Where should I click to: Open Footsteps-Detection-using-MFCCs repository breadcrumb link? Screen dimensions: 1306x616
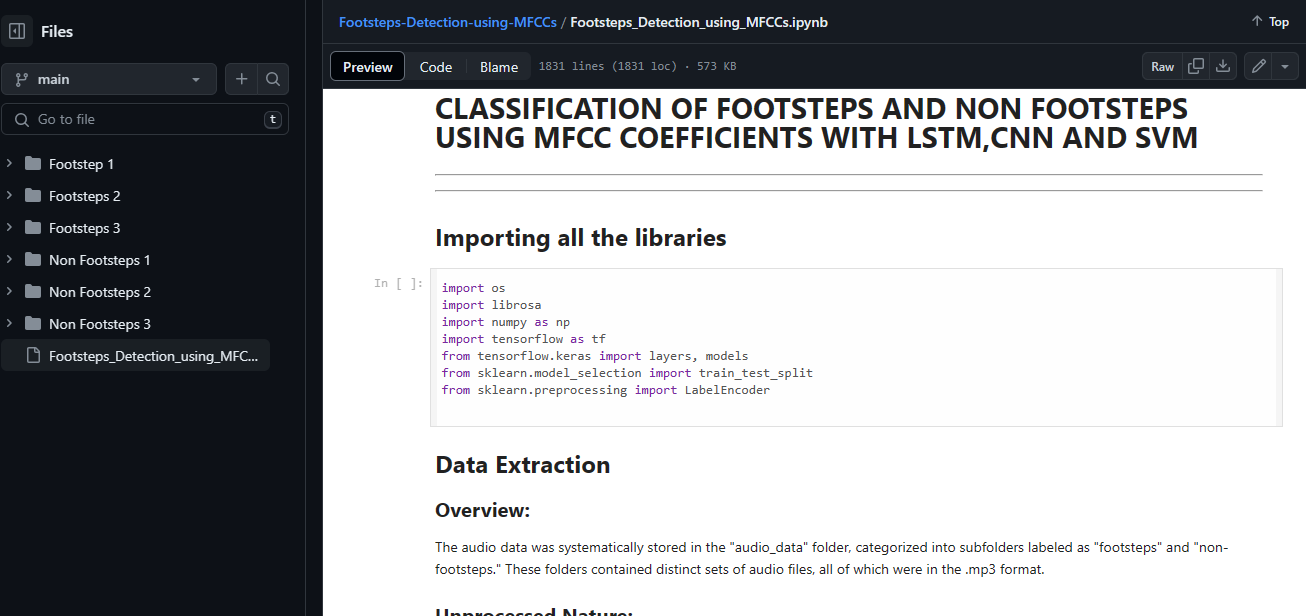[x=447, y=22]
